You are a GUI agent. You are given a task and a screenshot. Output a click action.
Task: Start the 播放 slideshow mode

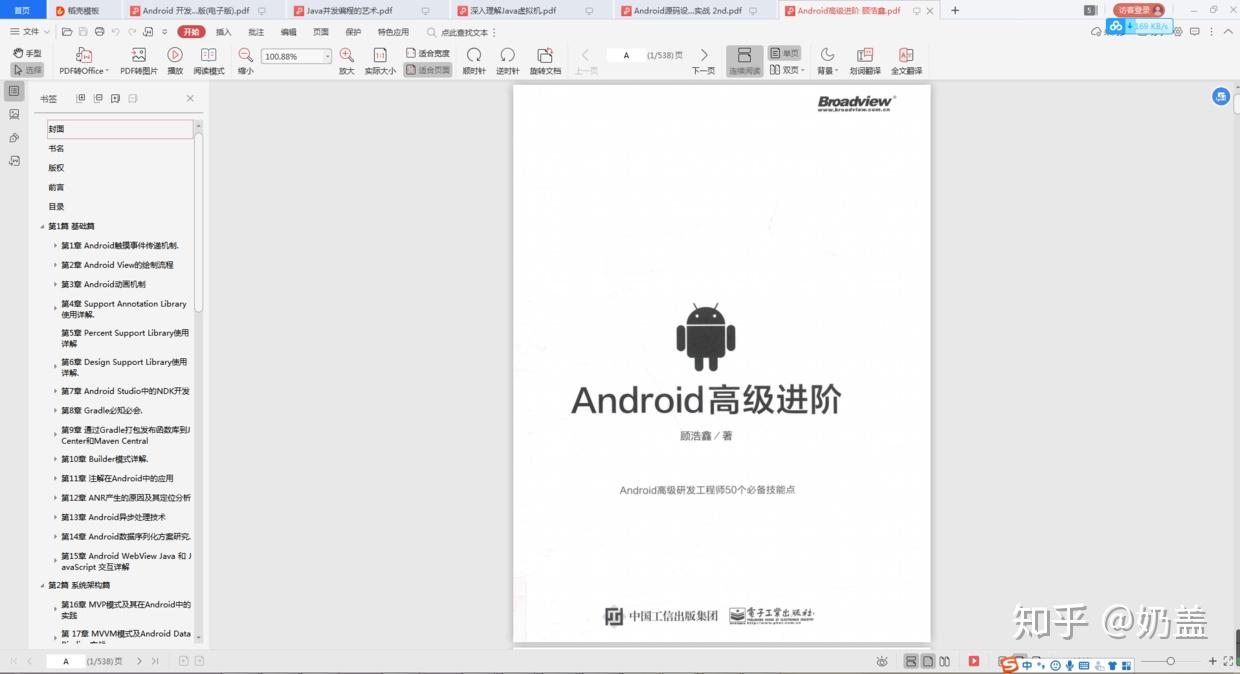coord(175,60)
